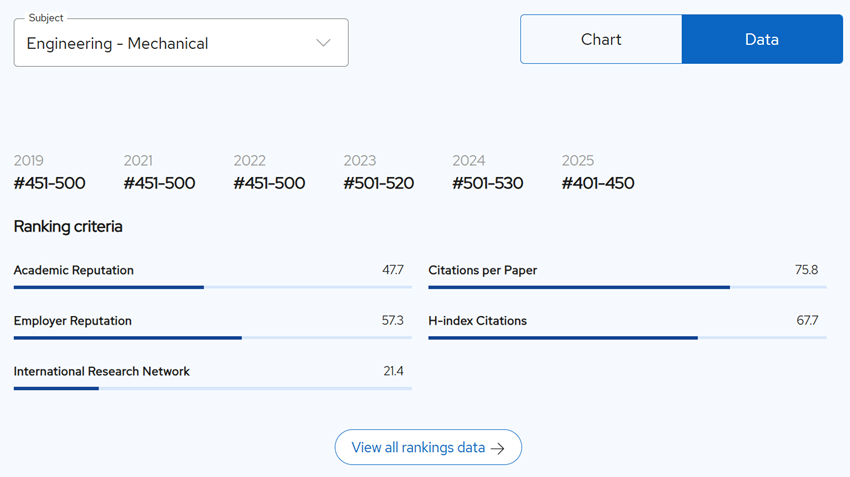This screenshot has width=850, height=477.
Task: Open the Subject dropdown chevron
Action: pos(323,43)
